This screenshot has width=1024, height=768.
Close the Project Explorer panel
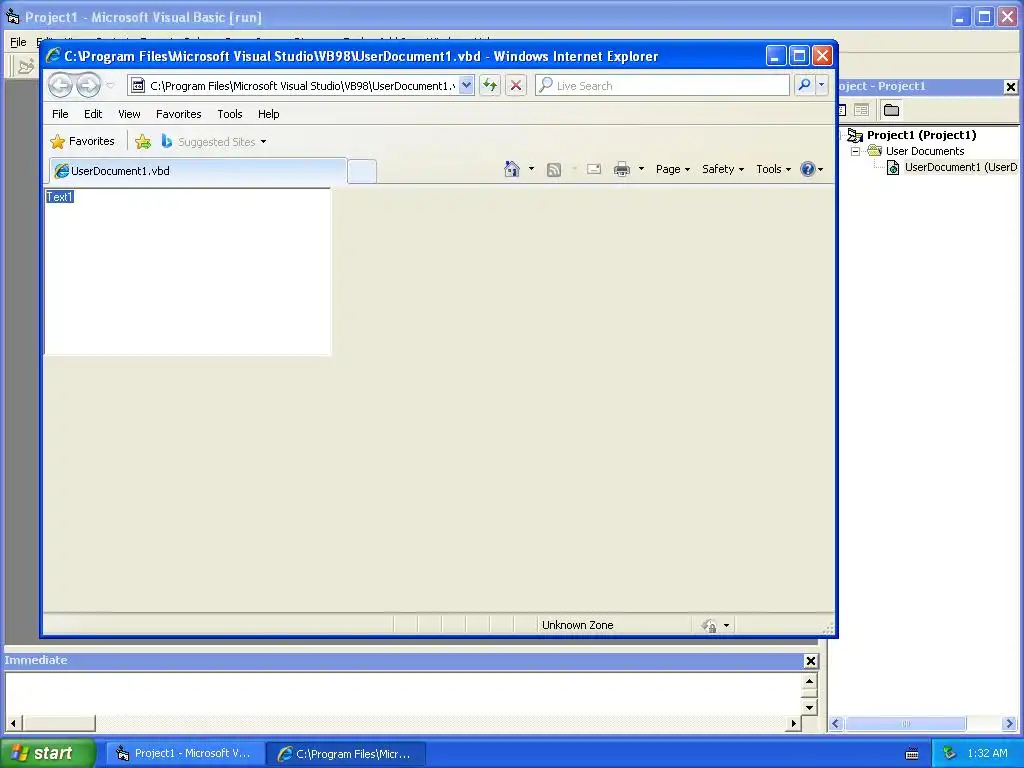click(x=1010, y=86)
